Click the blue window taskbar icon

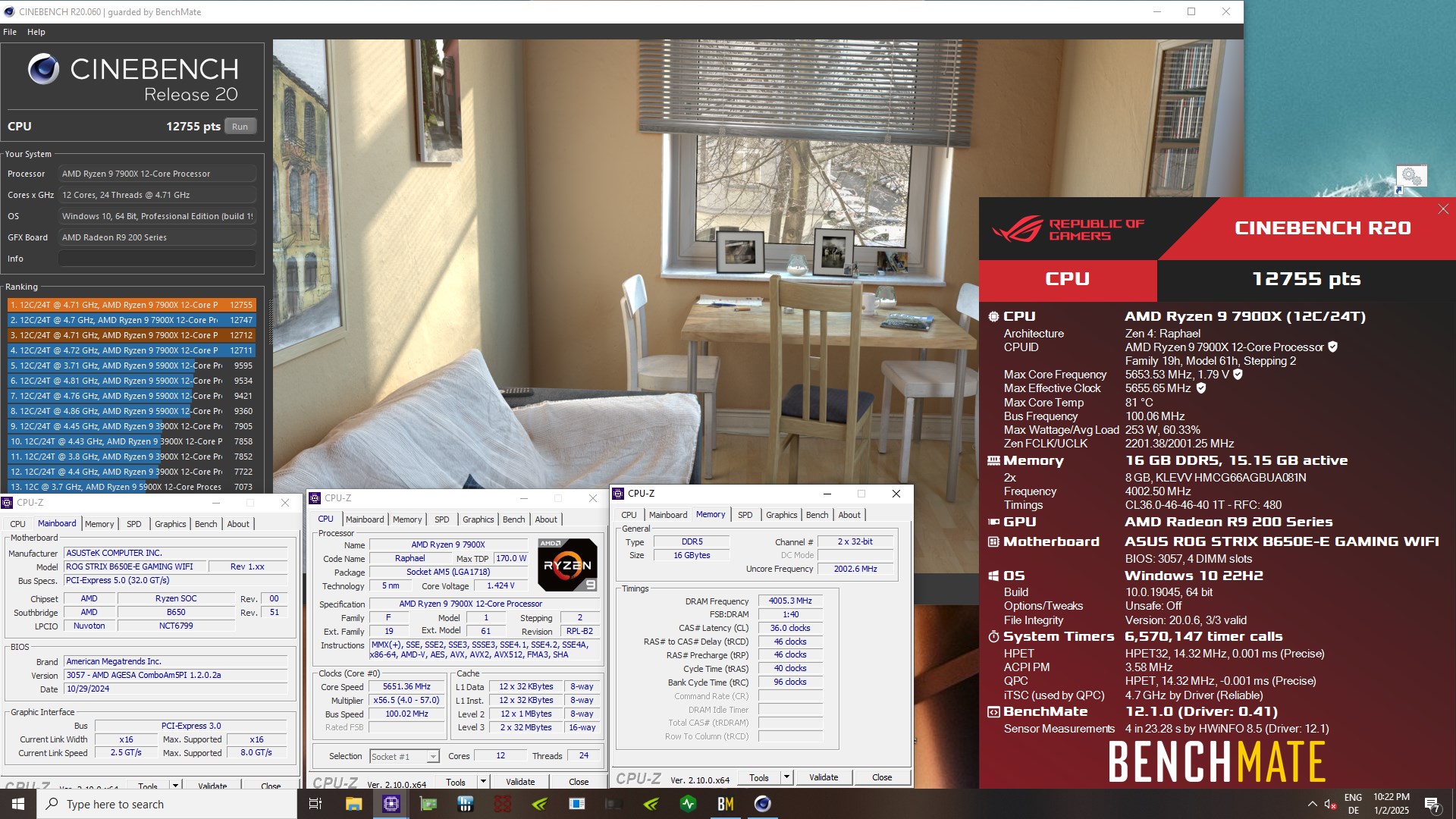pos(577,804)
